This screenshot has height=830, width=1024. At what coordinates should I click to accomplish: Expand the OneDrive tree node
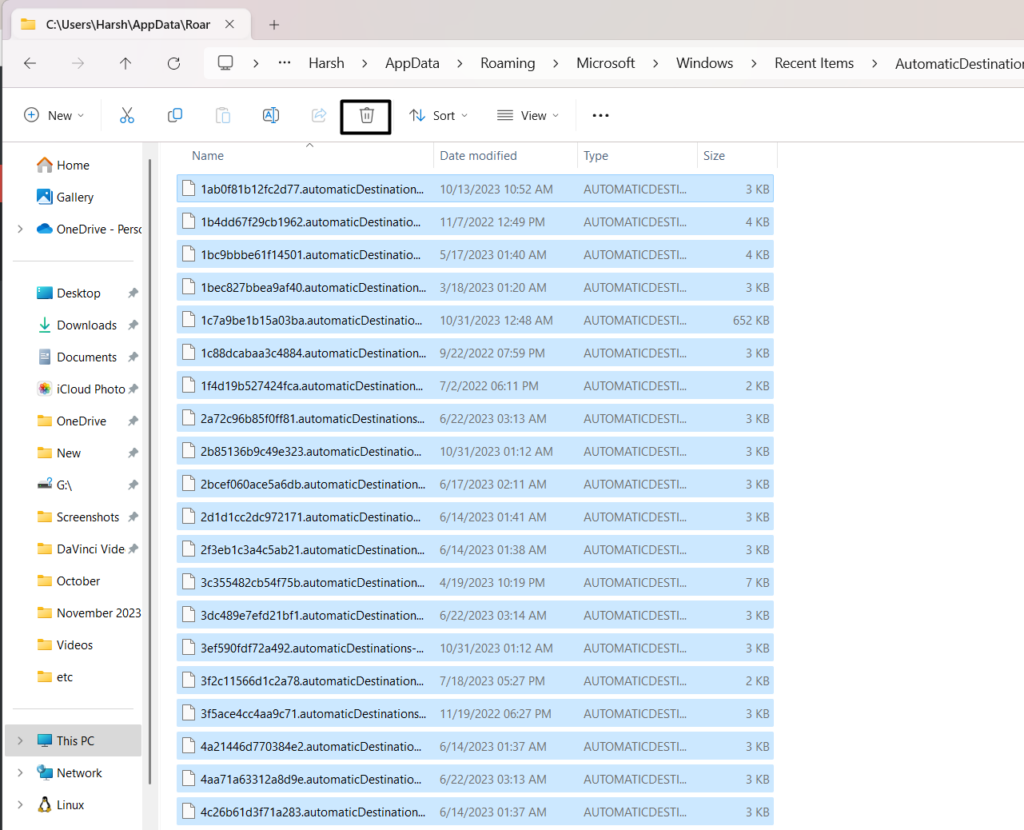point(20,229)
